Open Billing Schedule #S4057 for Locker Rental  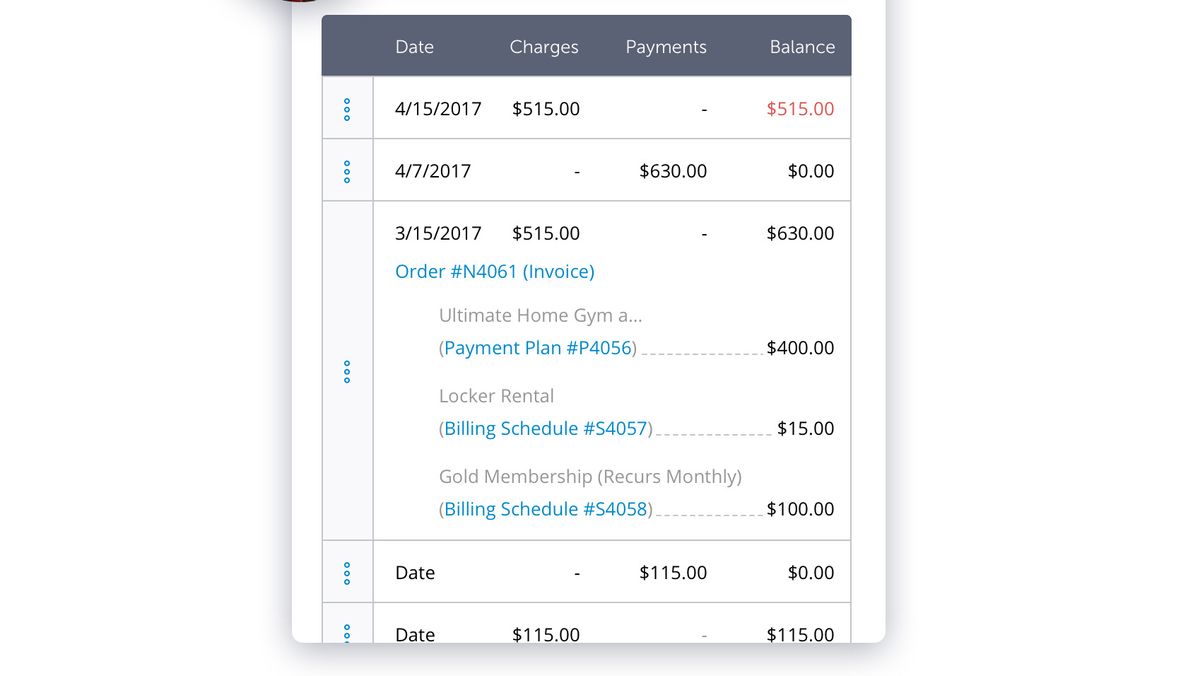(x=545, y=428)
